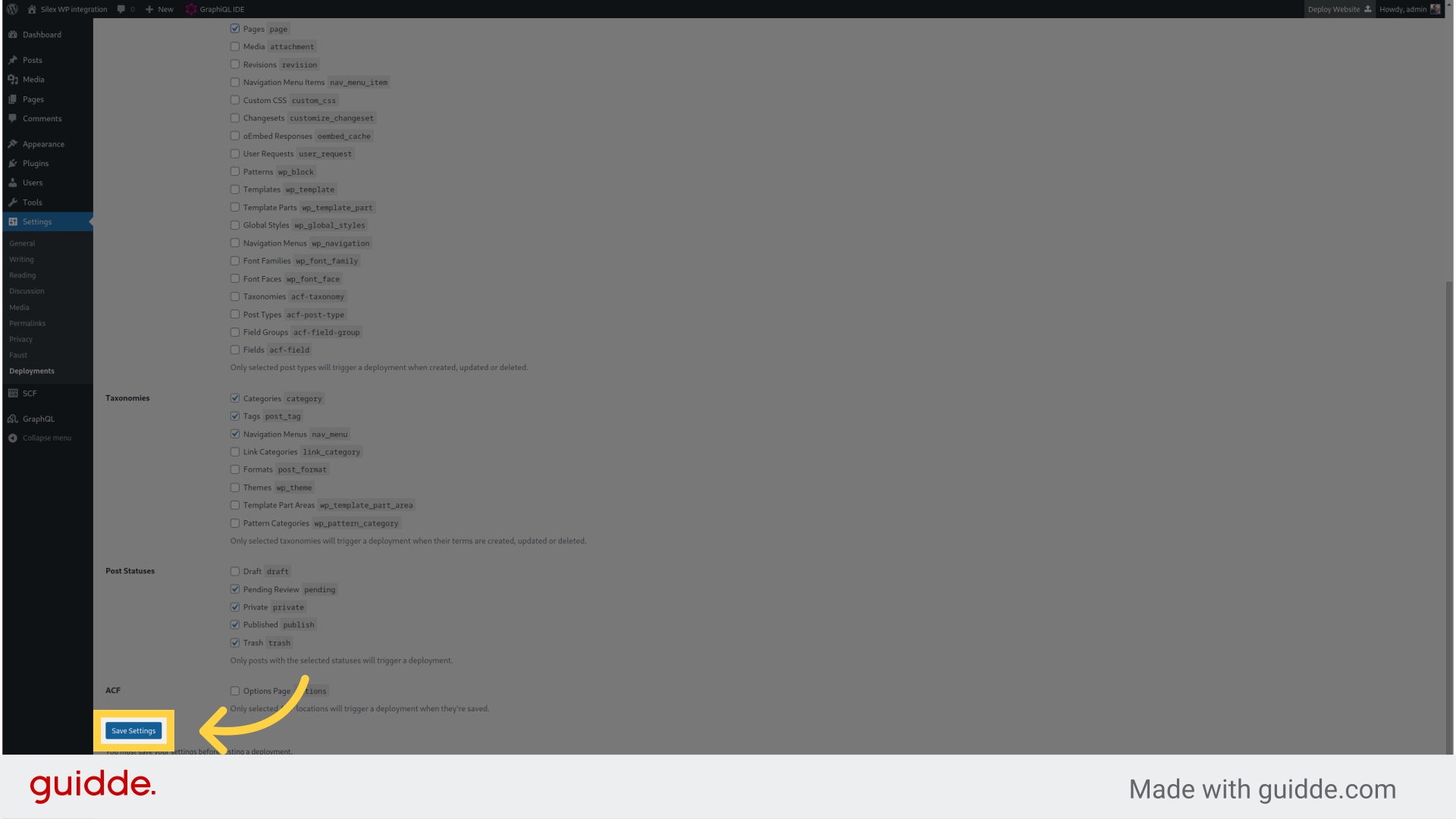
Task: Navigate to the Permalinks settings
Action: click(27, 323)
